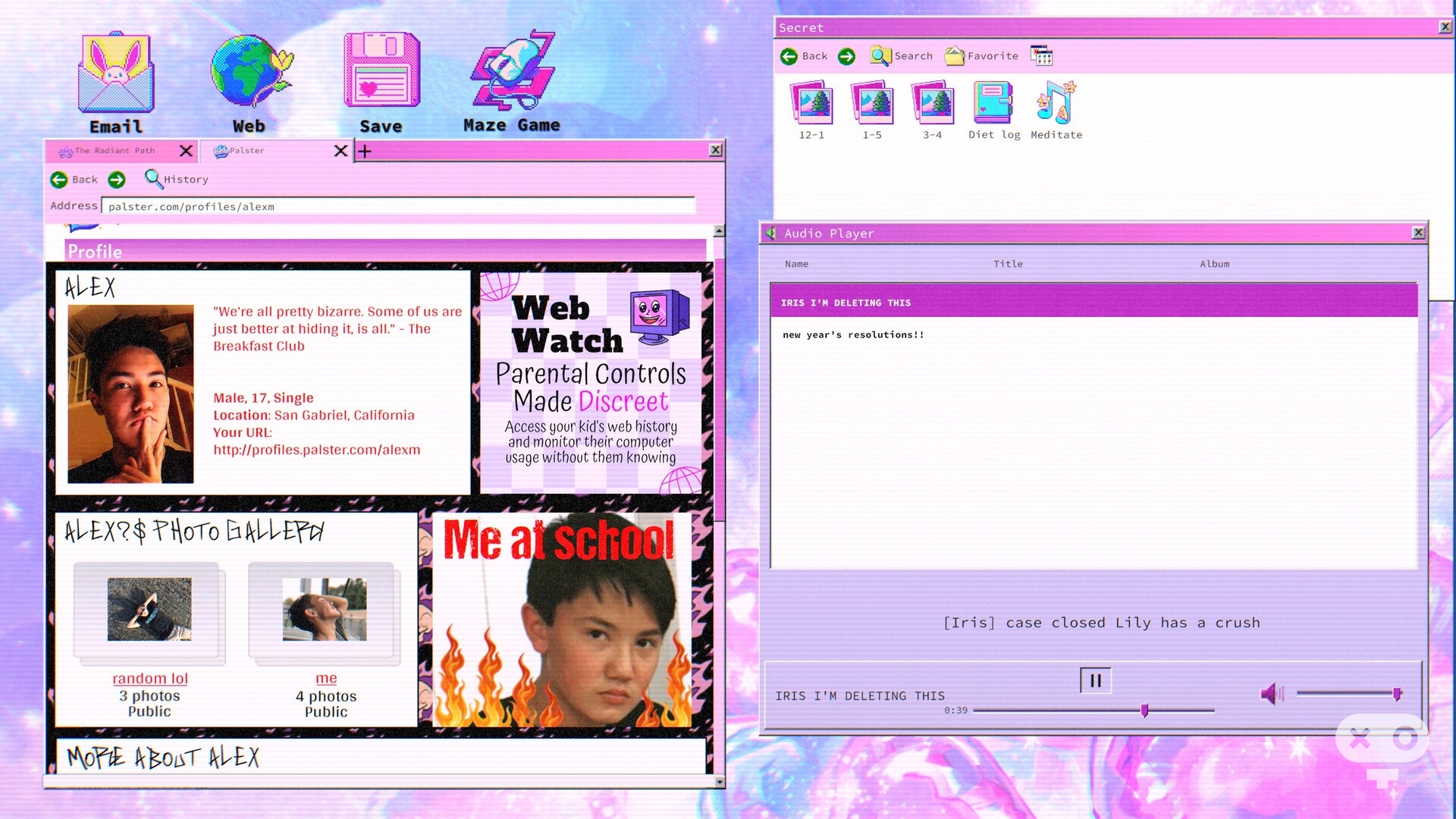Open the Diet log notebook file
1456x819 pixels.
[994, 111]
